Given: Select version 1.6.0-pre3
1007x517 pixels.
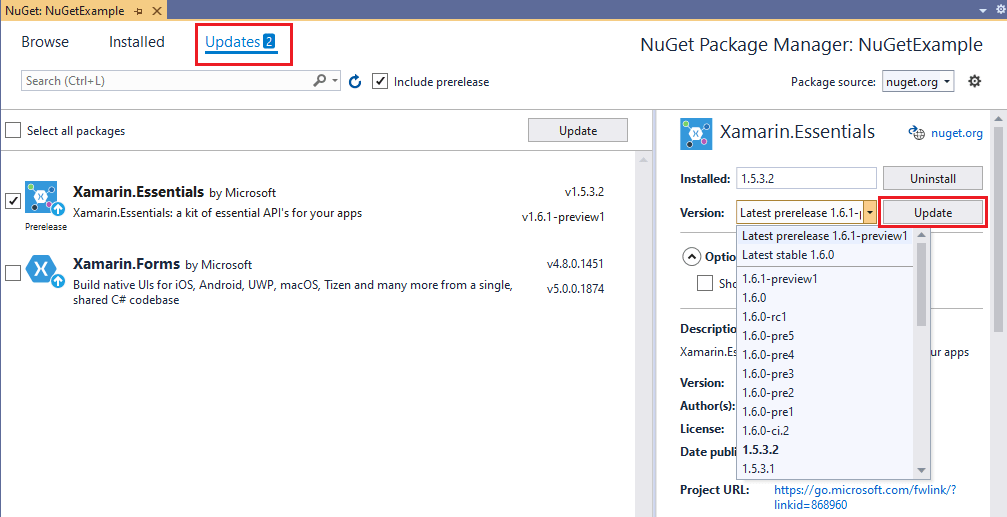Looking at the screenshot, I should 825,373.
